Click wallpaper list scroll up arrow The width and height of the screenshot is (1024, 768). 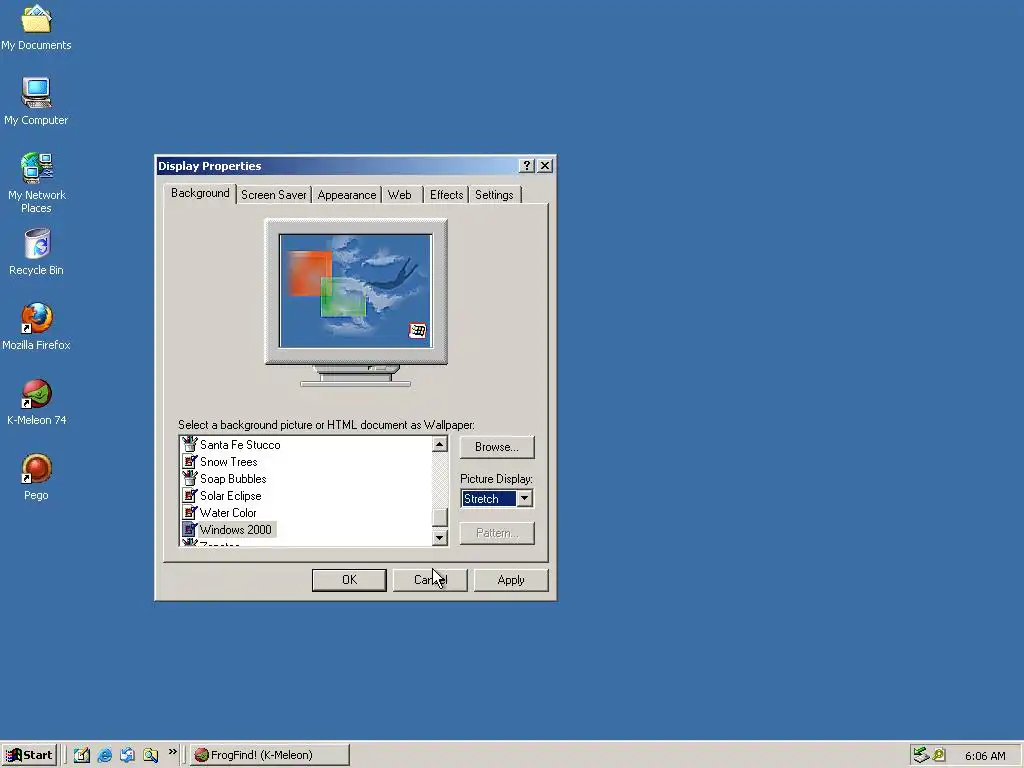[440, 444]
